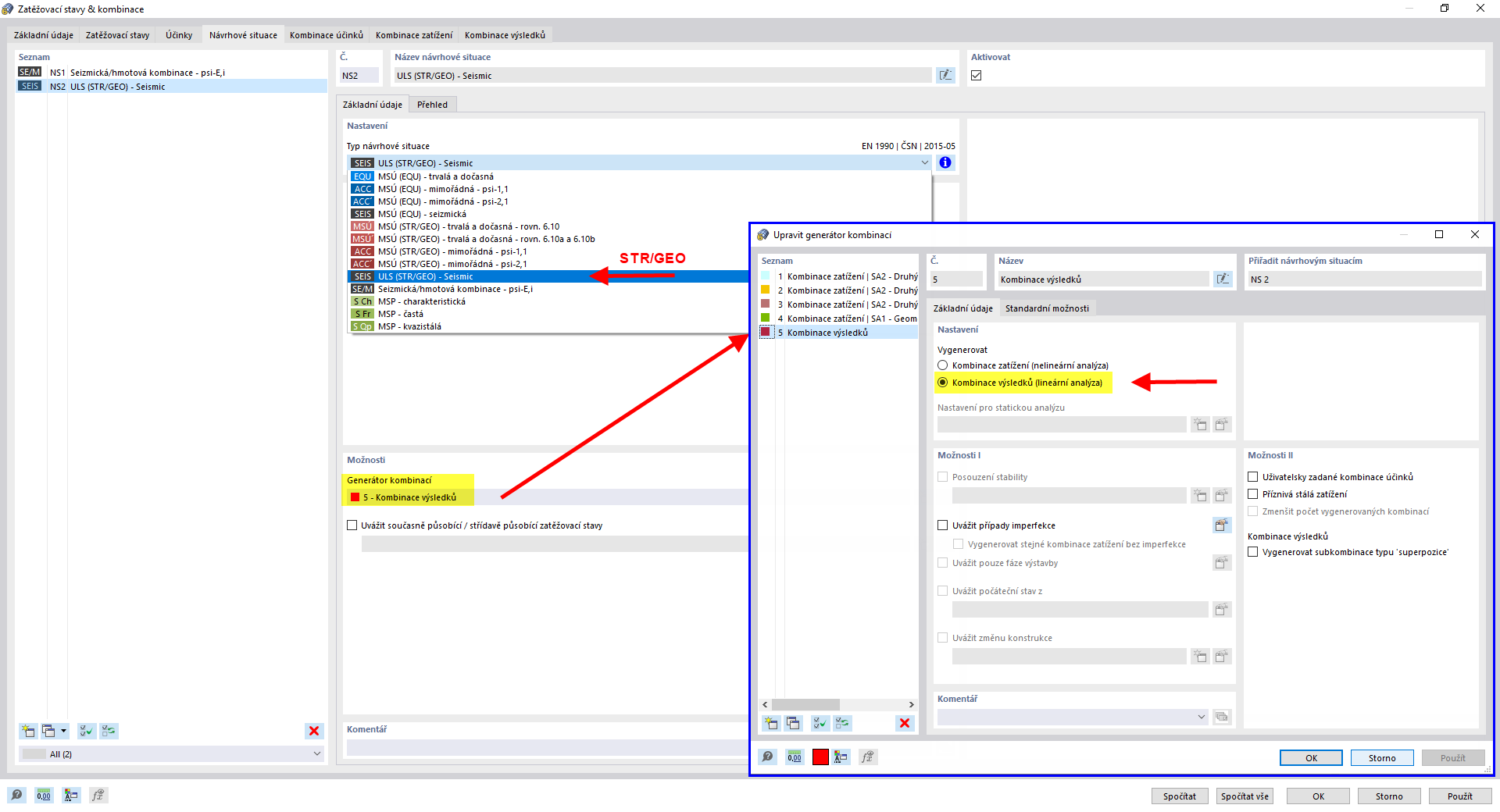Create new combination generator in dialog list toolbar
Image resolution: width=1500 pixels, height=812 pixels.
point(771,723)
